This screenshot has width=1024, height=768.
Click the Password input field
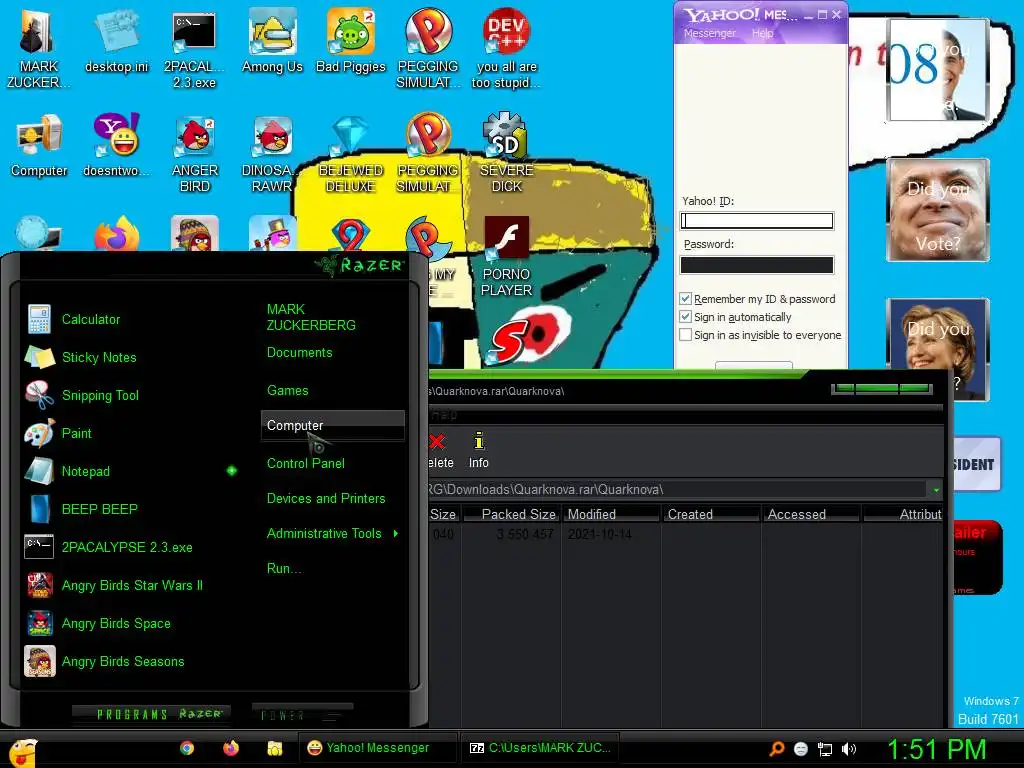pos(757,264)
